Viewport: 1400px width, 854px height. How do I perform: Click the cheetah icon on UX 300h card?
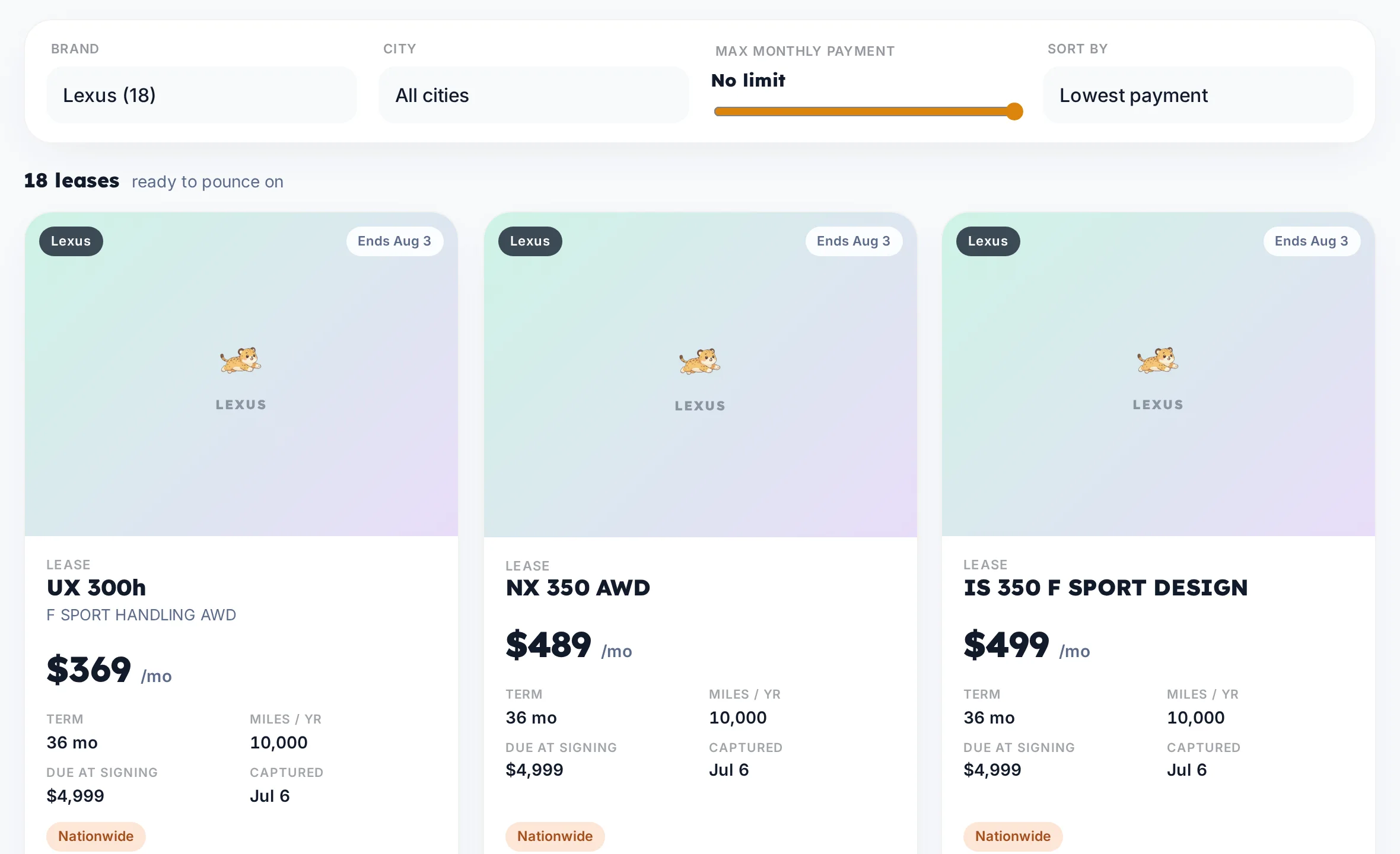pyautogui.click(x=241, y=360)
